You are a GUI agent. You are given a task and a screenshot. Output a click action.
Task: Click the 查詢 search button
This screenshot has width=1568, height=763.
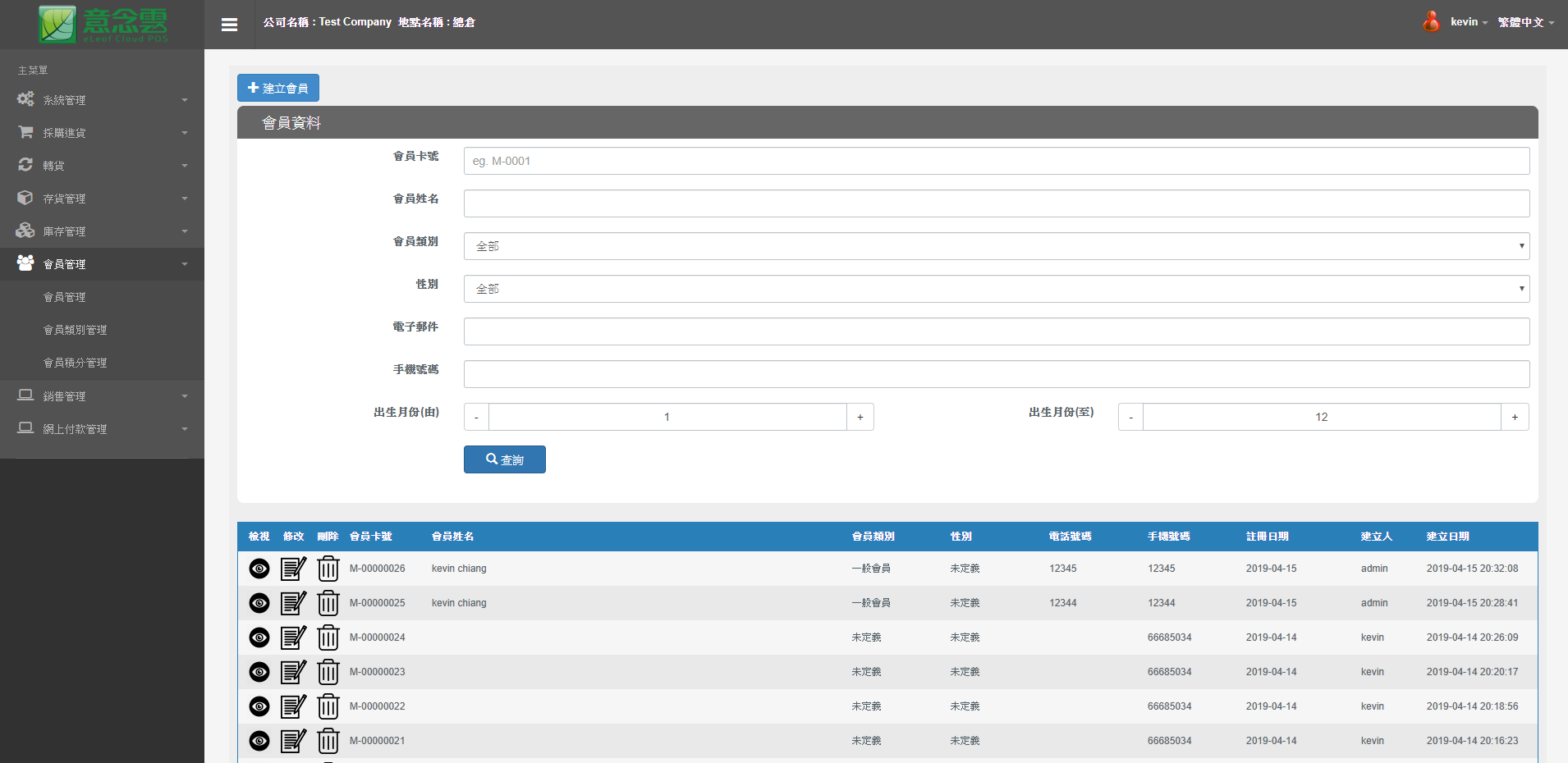pyautogui.click(x=504, y=459)
